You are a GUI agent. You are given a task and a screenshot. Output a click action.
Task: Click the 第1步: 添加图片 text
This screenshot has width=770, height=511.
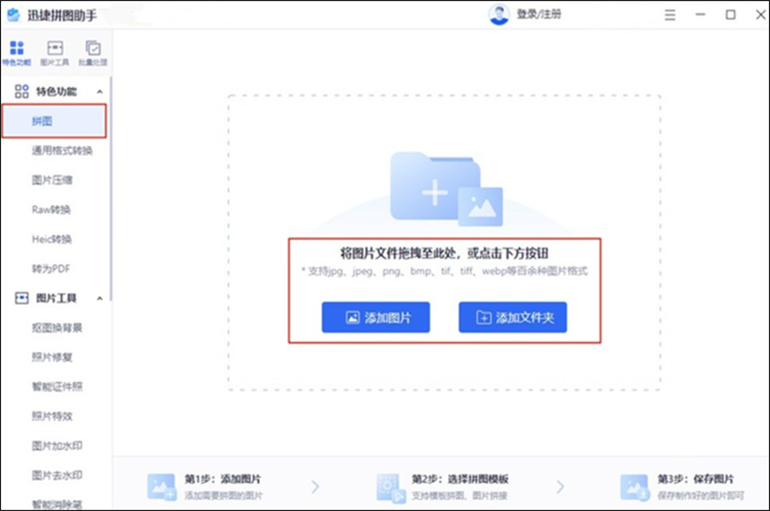222,479
